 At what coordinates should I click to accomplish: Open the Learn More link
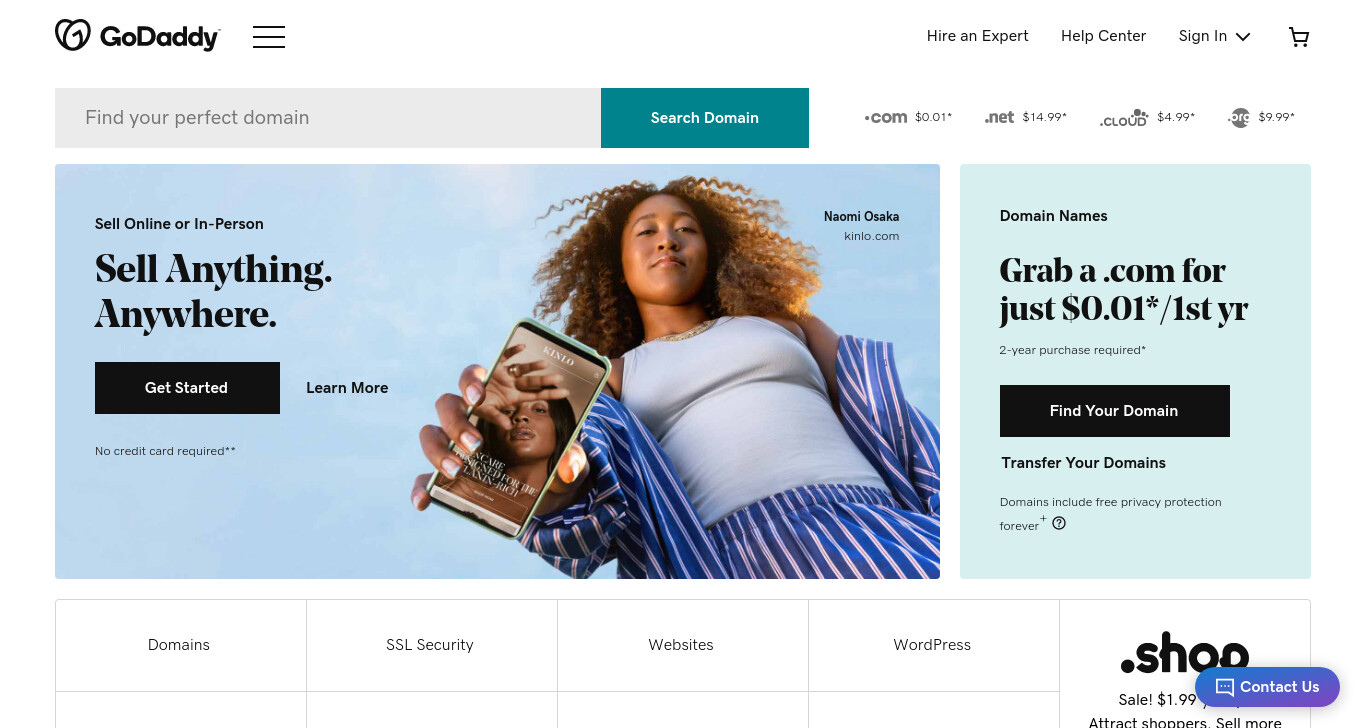pos(347,388)
